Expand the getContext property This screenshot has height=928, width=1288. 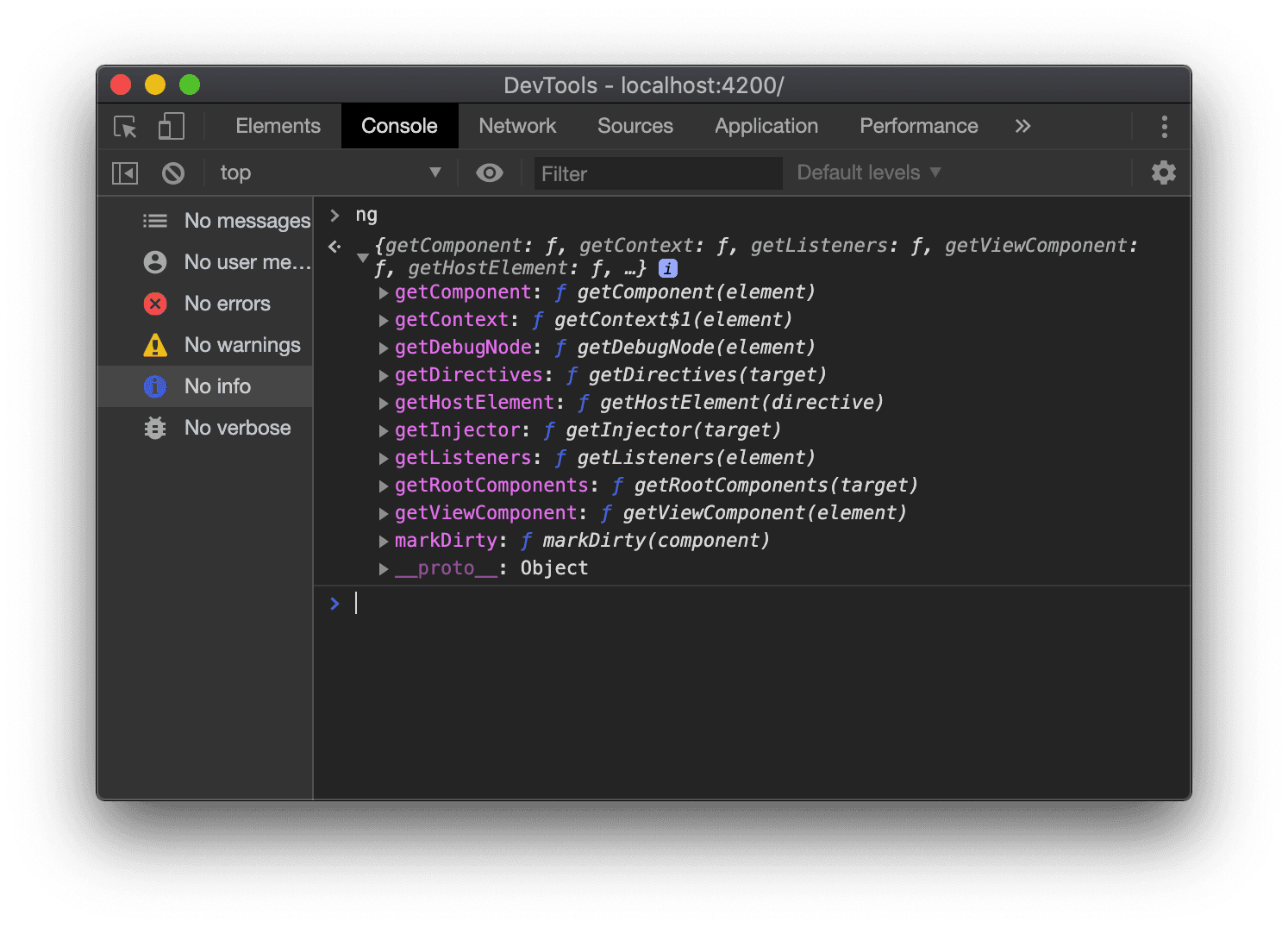click(x=384, y=321)
